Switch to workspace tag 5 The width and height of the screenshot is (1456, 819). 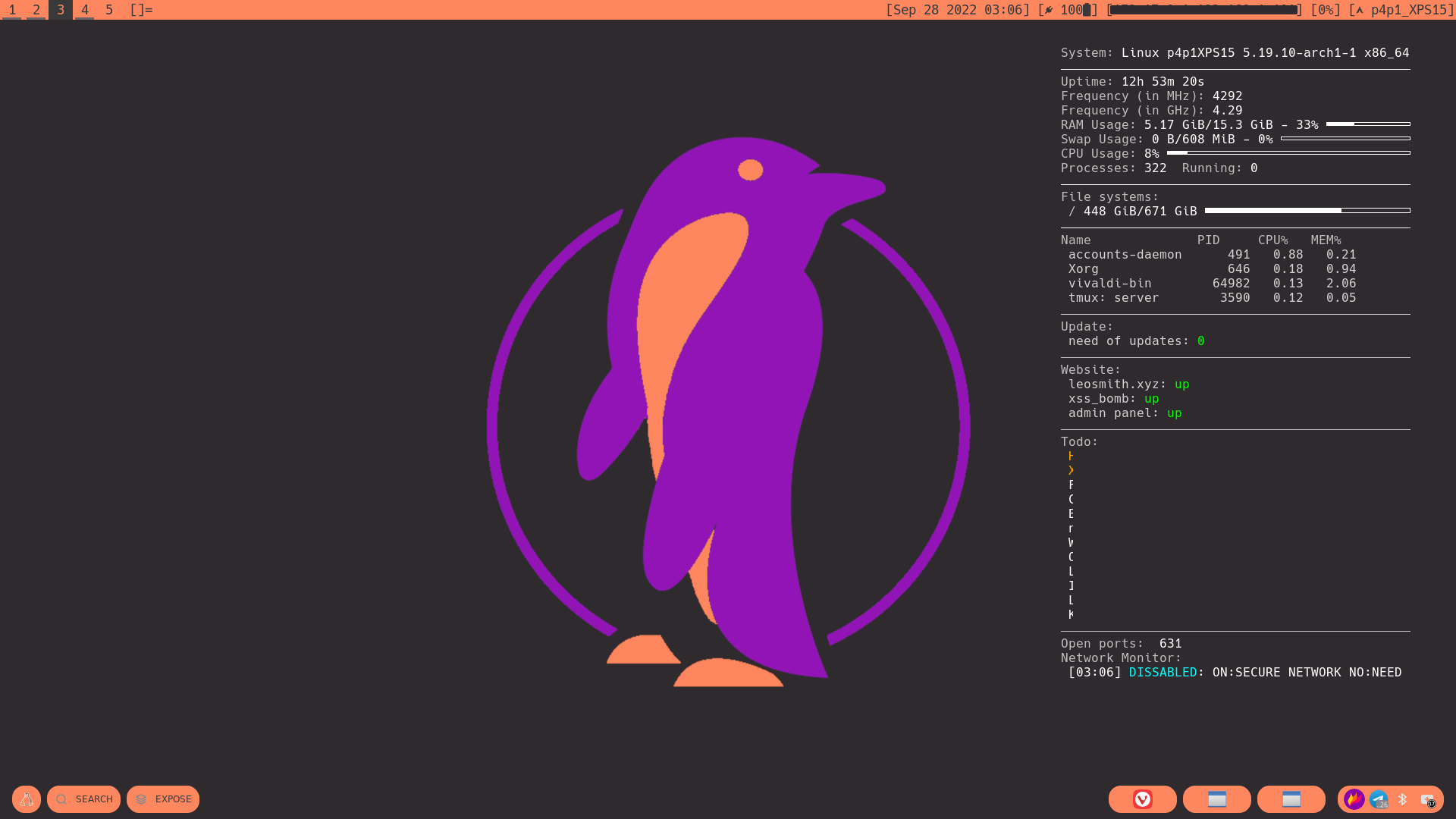(109, 10)
